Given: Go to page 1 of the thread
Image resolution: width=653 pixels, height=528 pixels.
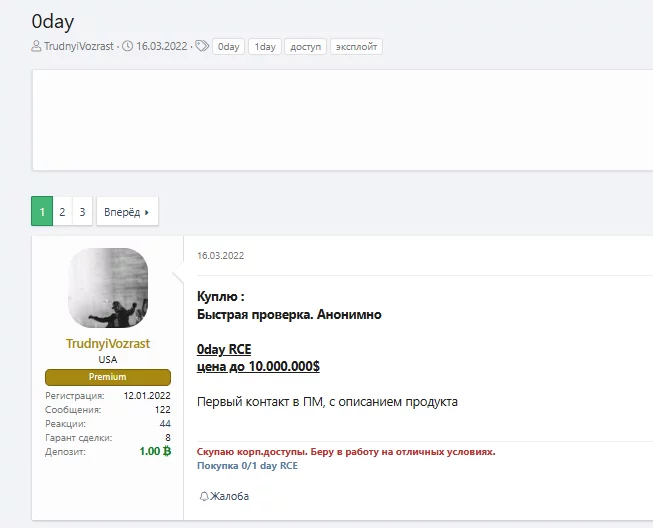Looking at the screenshot, I should click(42, 212).
